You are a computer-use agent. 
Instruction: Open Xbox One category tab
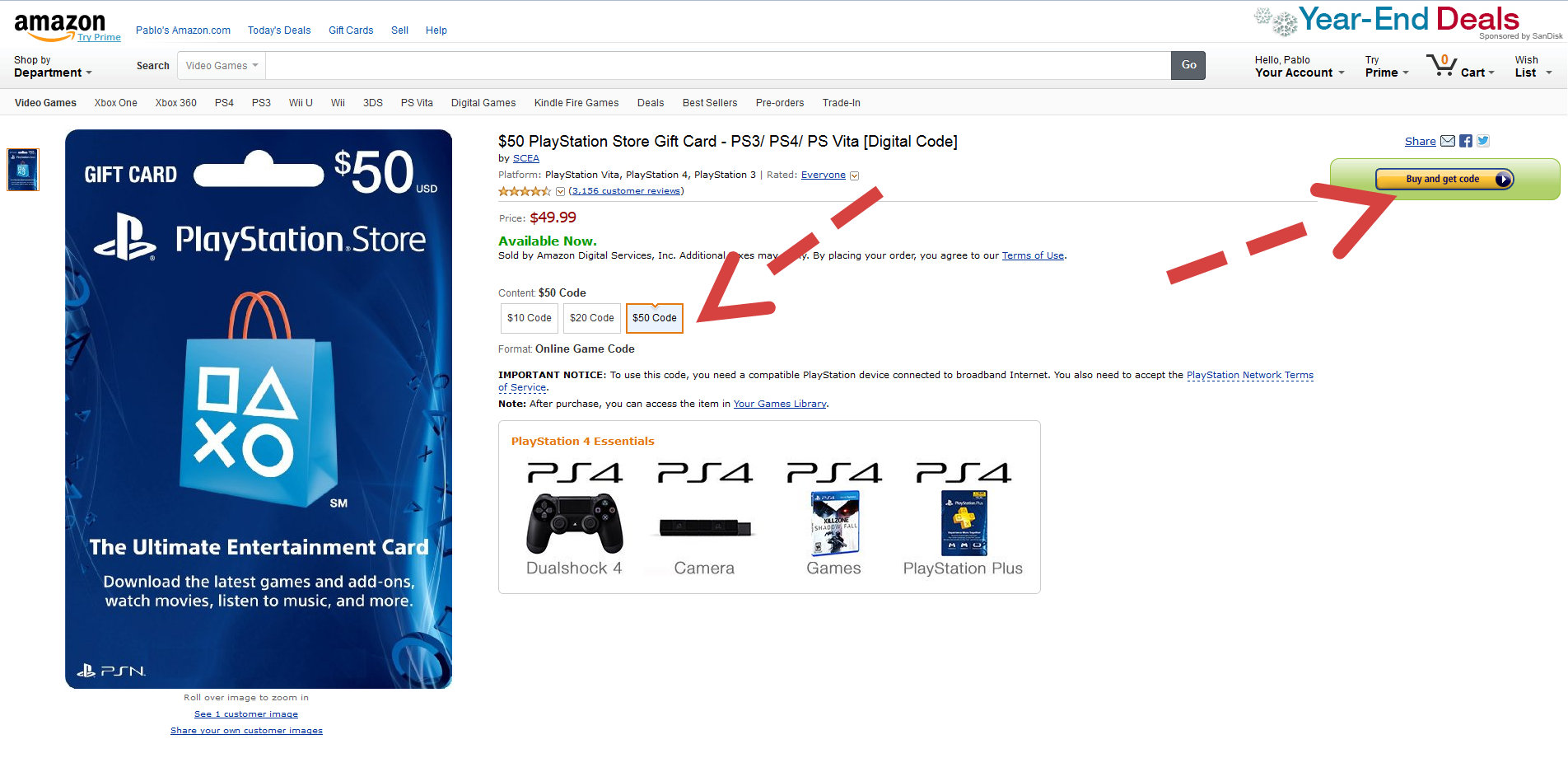[x=116, y=103]
